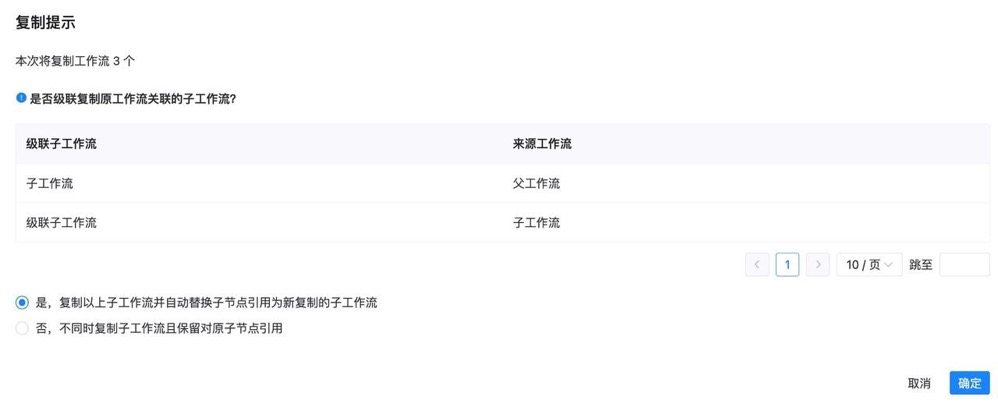This screenshot has height=404, width=998.
Task: Go to the next page arrow
Action: [818, 264]
